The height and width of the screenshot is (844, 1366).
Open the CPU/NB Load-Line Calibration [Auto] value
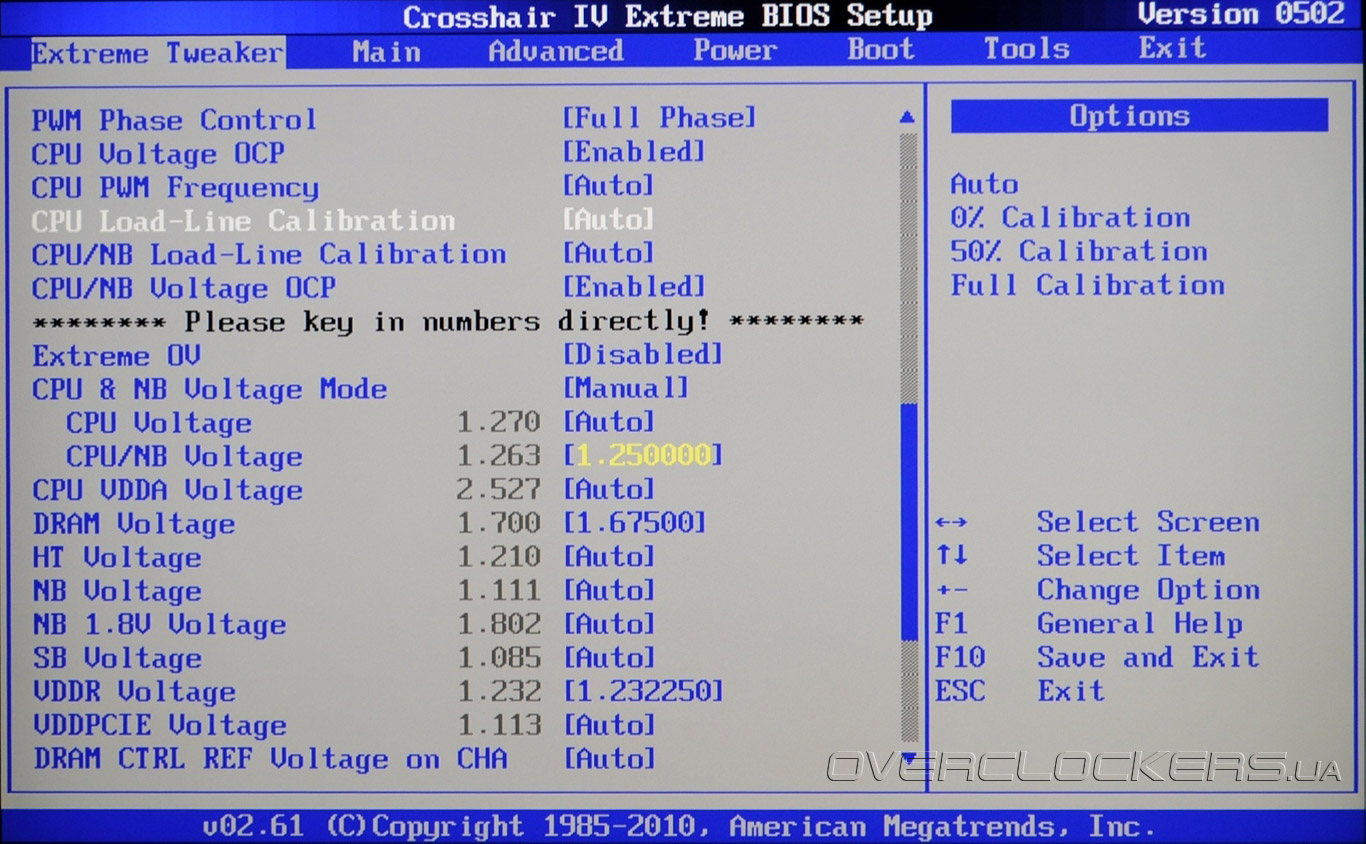coord(608,253)
